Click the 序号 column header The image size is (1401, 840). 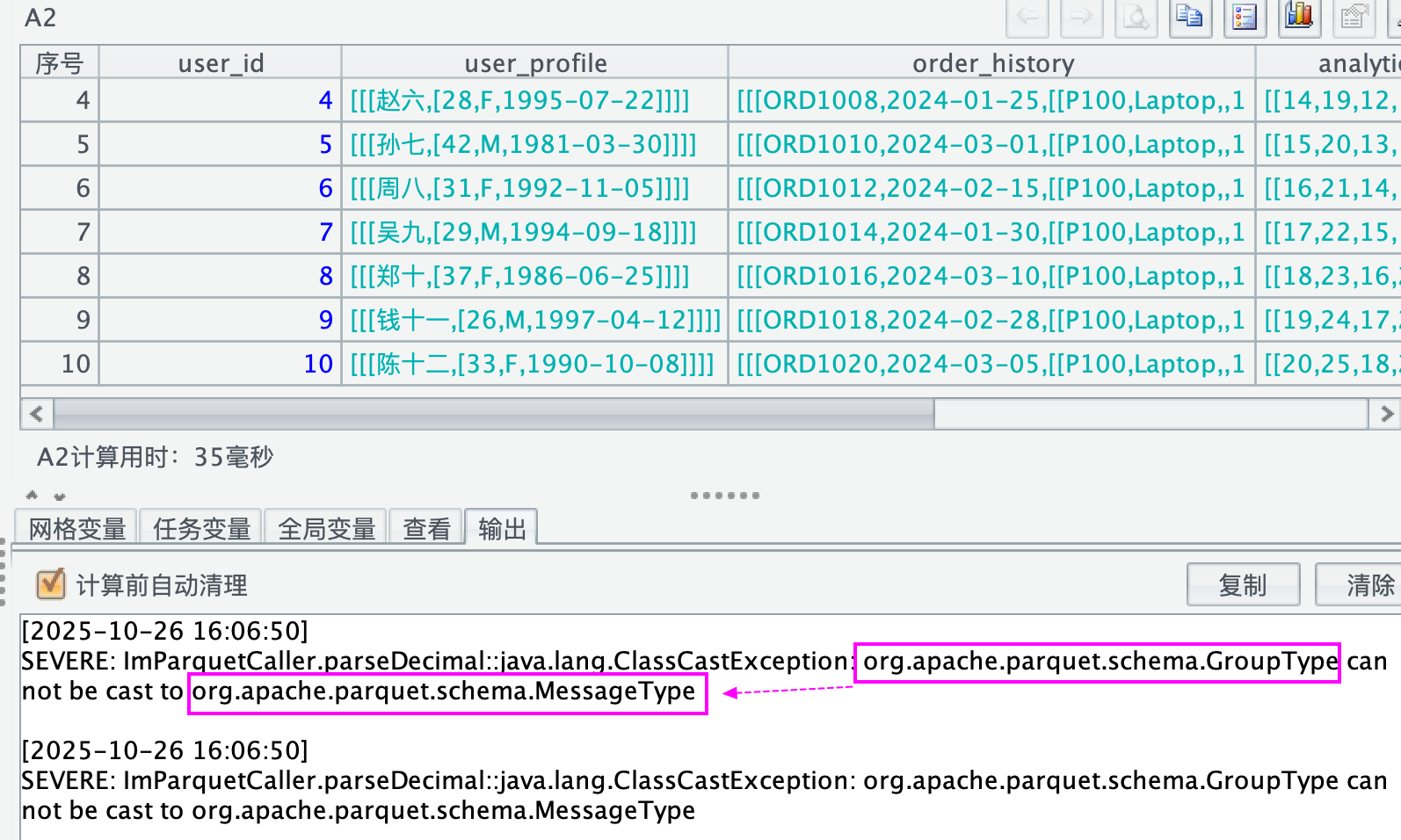[x=60, y=63]
